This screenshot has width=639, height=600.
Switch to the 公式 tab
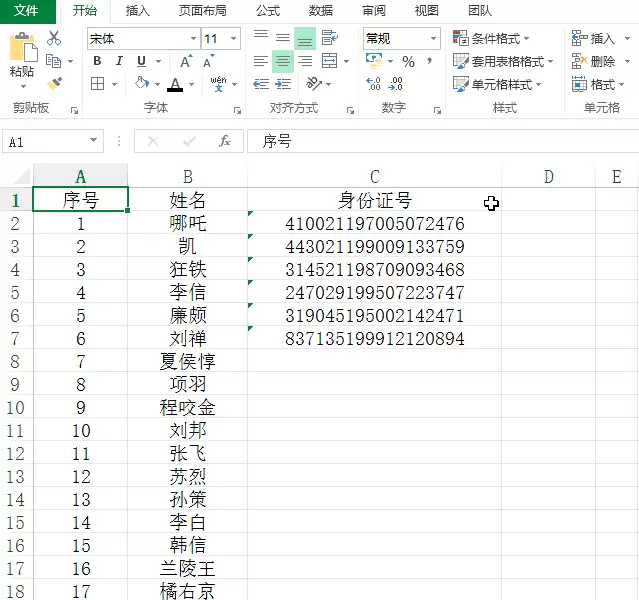tap(268, 11)
